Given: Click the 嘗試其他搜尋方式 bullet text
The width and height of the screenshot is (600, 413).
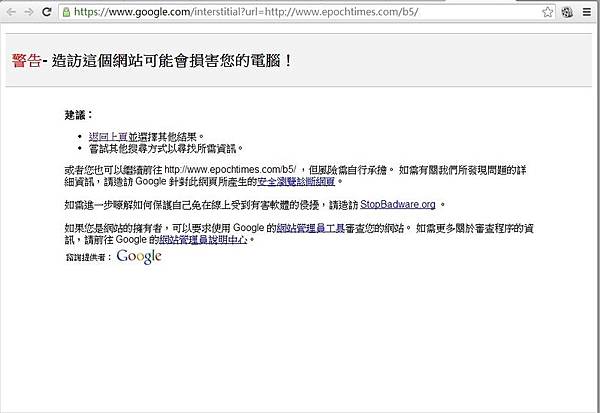Looking at the screenshot, I should point(165,149).
